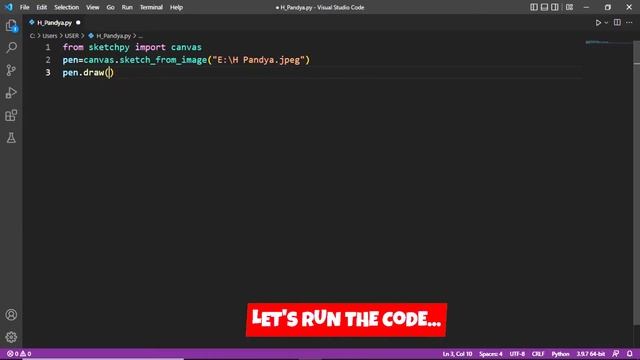Open the Go menu
Viewport: 640px width, 360px height.
tap(111, 7)
